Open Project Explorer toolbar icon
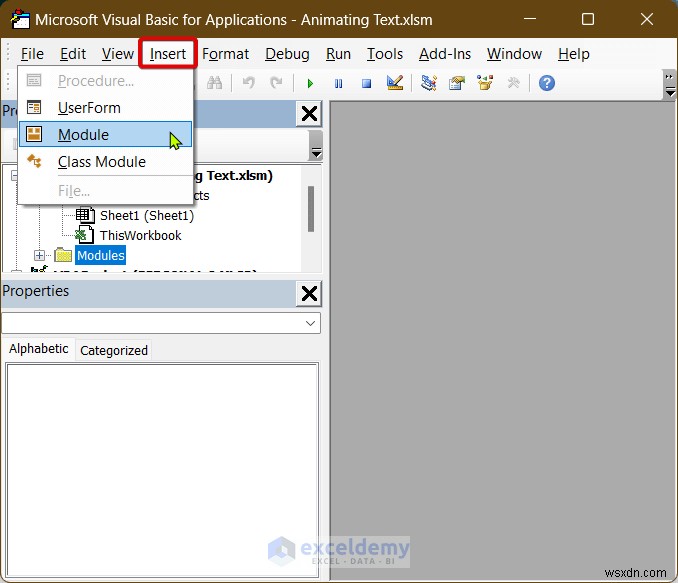 (429, 83)
